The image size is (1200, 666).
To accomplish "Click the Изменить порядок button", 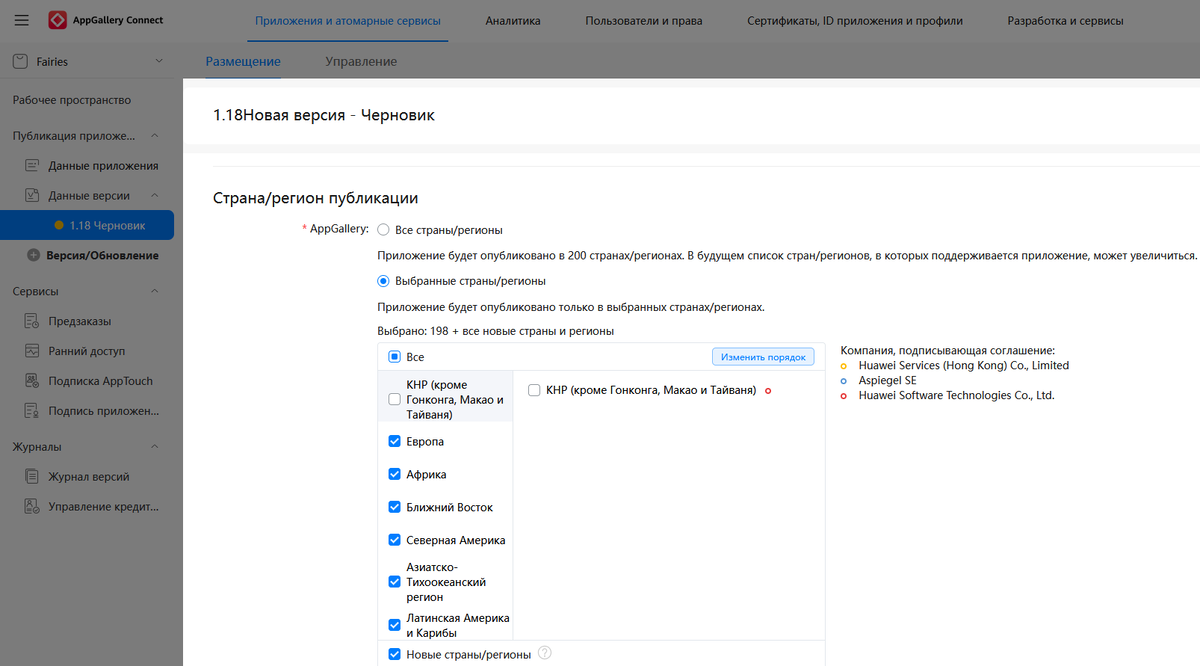I will [763, 356].
